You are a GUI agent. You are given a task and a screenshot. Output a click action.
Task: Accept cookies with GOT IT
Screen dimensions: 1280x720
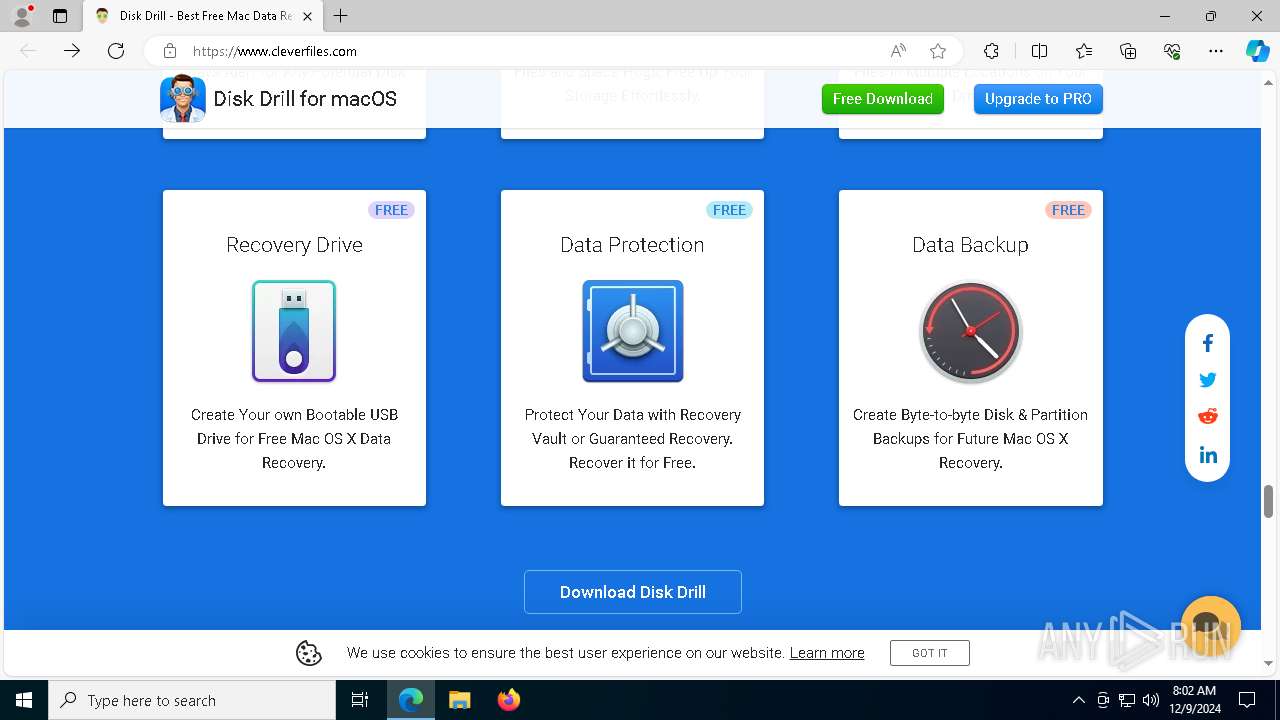click(930, 653)
